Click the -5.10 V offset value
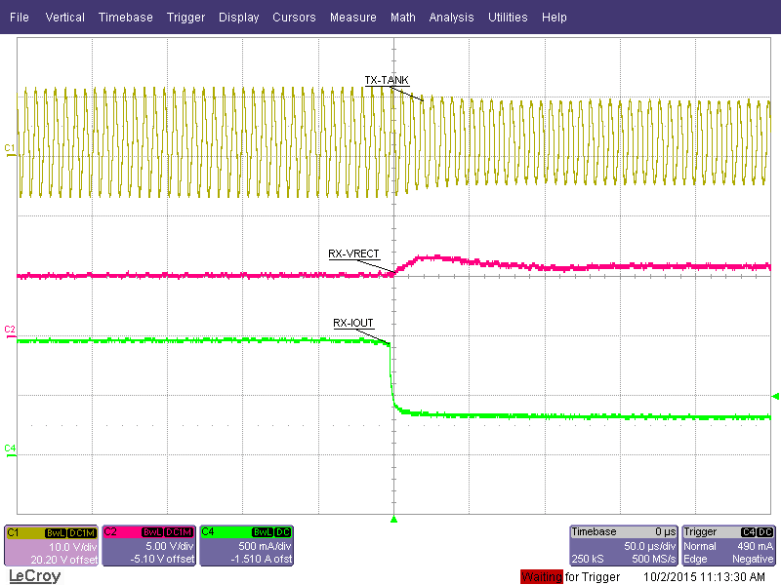Viewport: 781px width, 585px height. 162,560
